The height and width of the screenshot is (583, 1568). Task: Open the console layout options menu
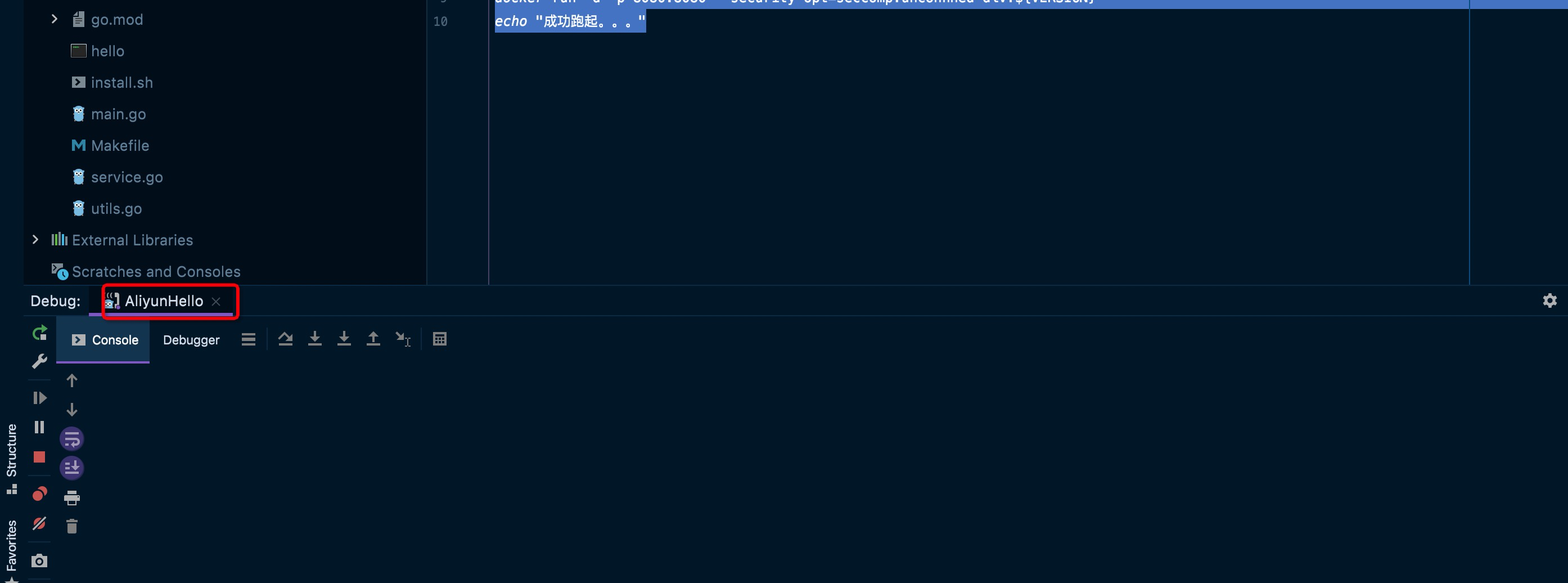click(x=247, y=339)
